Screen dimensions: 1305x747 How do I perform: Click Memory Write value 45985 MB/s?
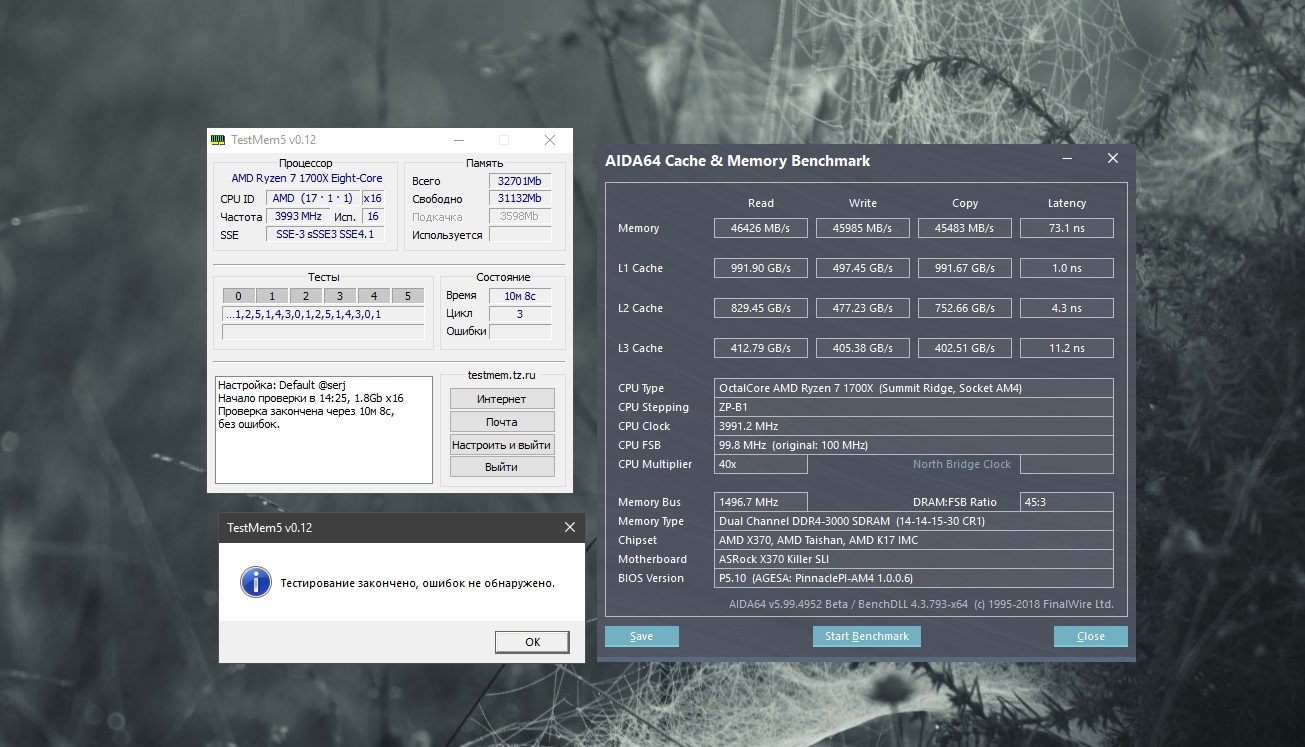pyautogui.click(x=863, y=228)
